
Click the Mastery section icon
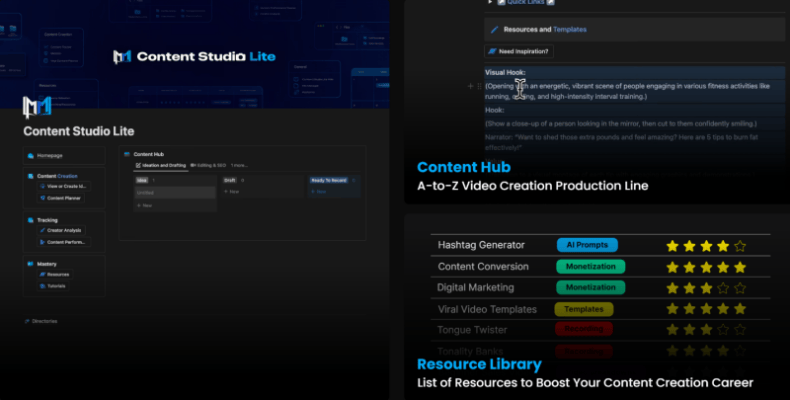point(30,263)
